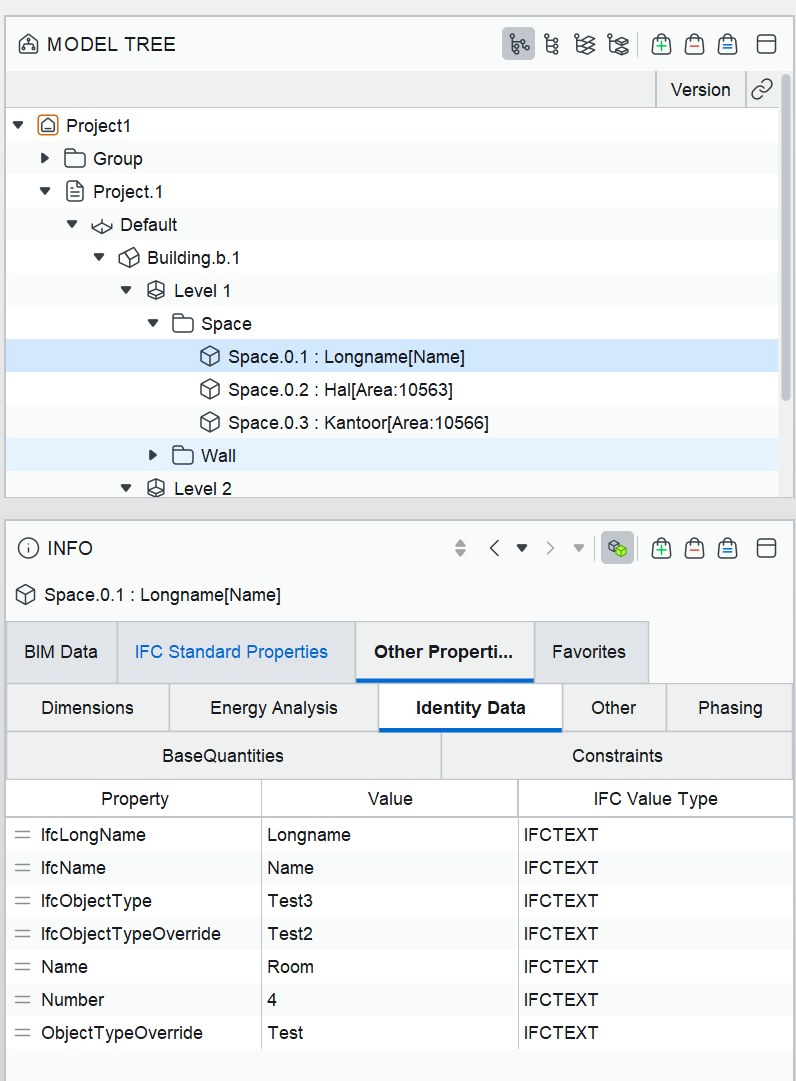
Task: Maximize the Info panel
Action: tap(766, 548)
